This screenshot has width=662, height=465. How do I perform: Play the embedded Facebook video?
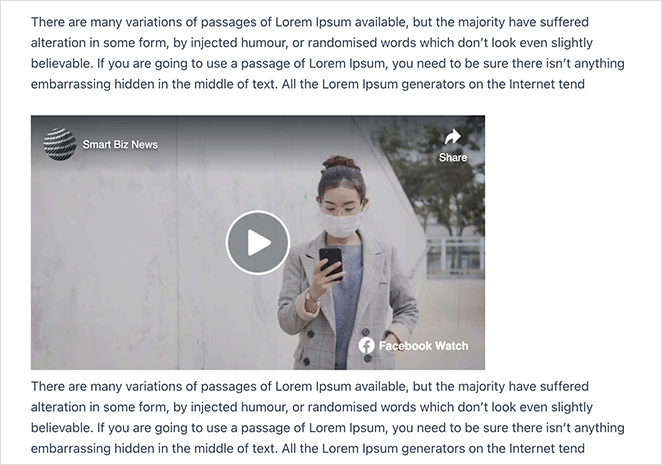[x=258, y=242]
